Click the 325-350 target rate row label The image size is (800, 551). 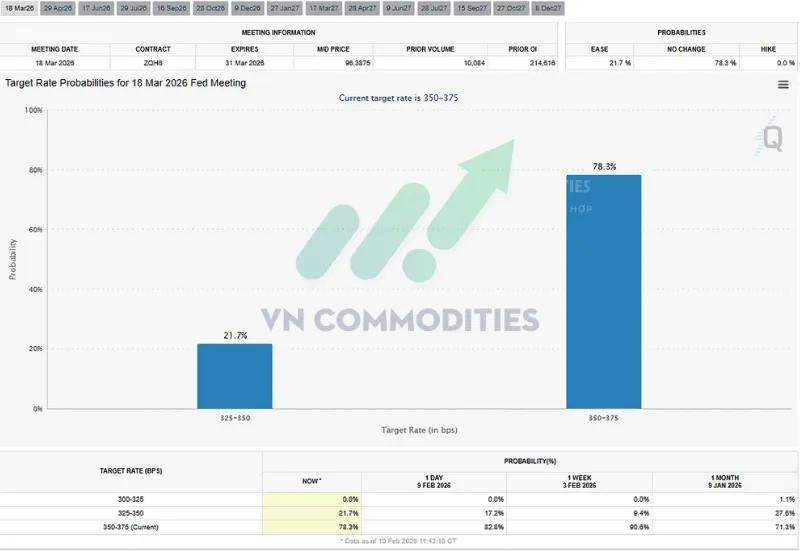[131, 513]
